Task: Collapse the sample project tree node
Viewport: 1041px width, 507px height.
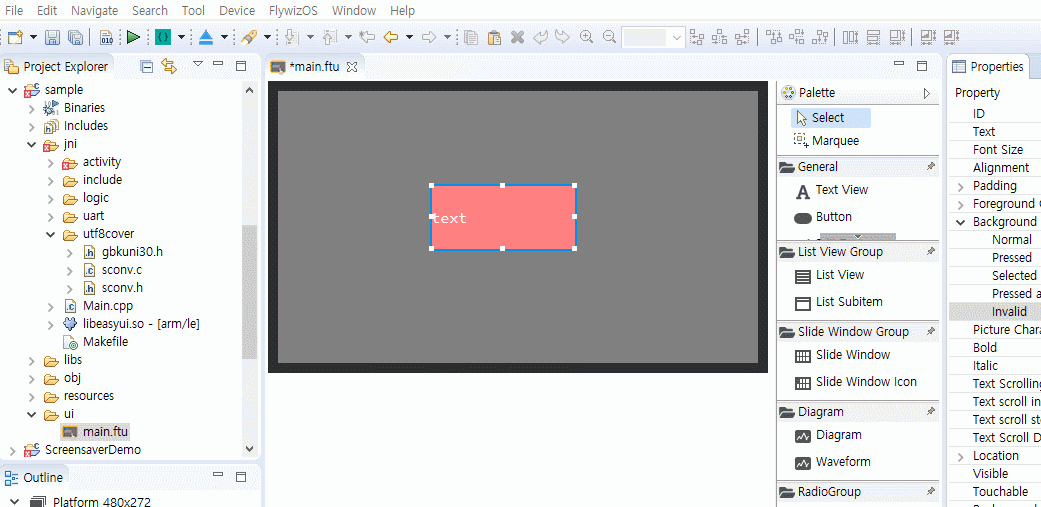Action: pos(13,90)
